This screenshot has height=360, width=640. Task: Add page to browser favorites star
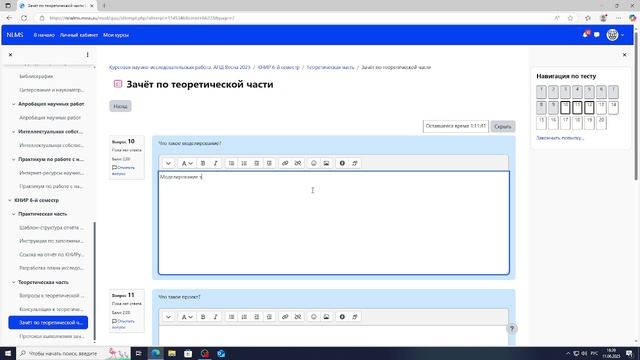point(571,18)
